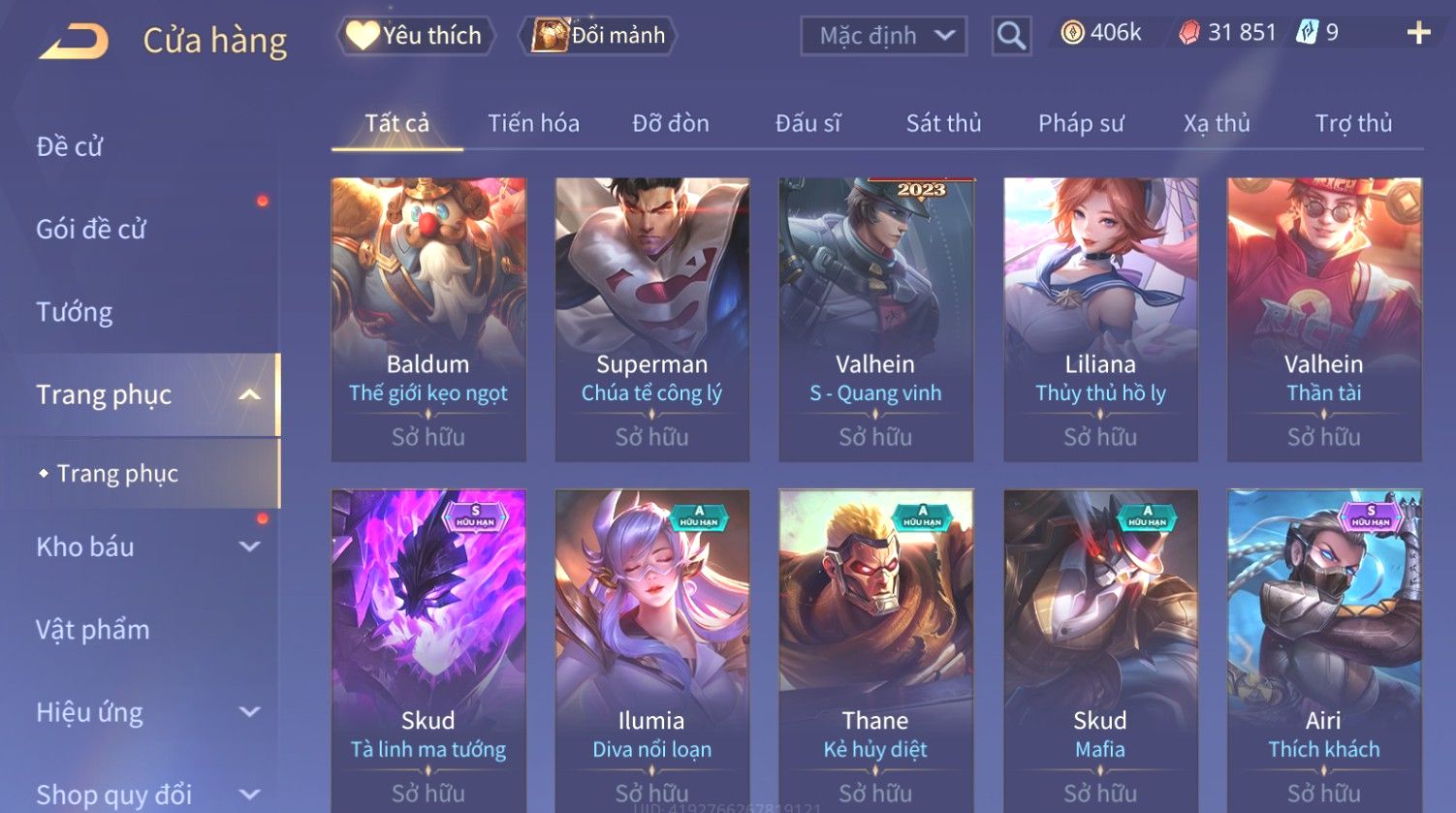Click the gold coin icon
This screenshot has height=813, width=1456.
[x=1072, y=33]
